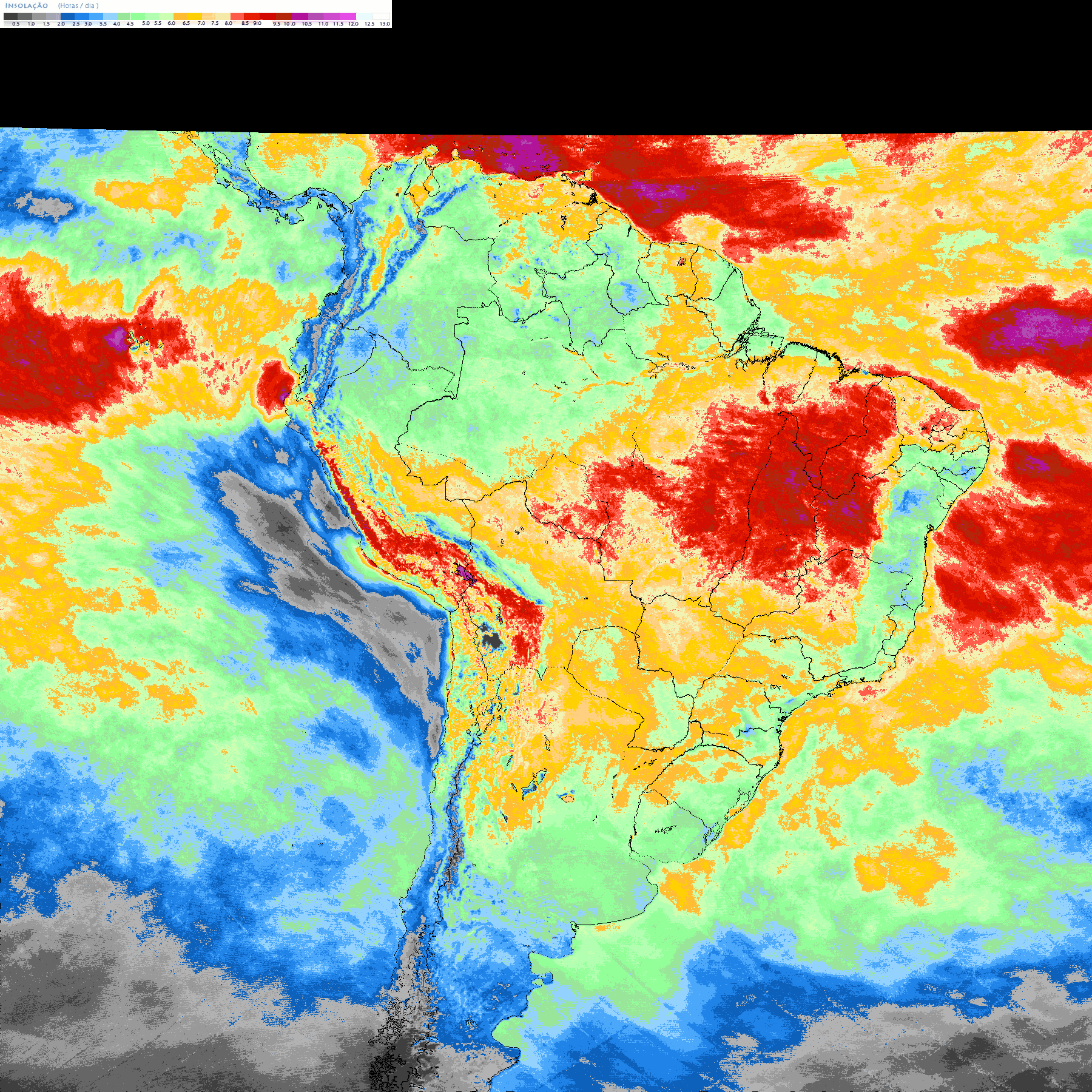The height and width of the screenshot is (1092, 1092).
Task: Select the brick red swatch above 10.0
Action: click(x=284, y=16)
